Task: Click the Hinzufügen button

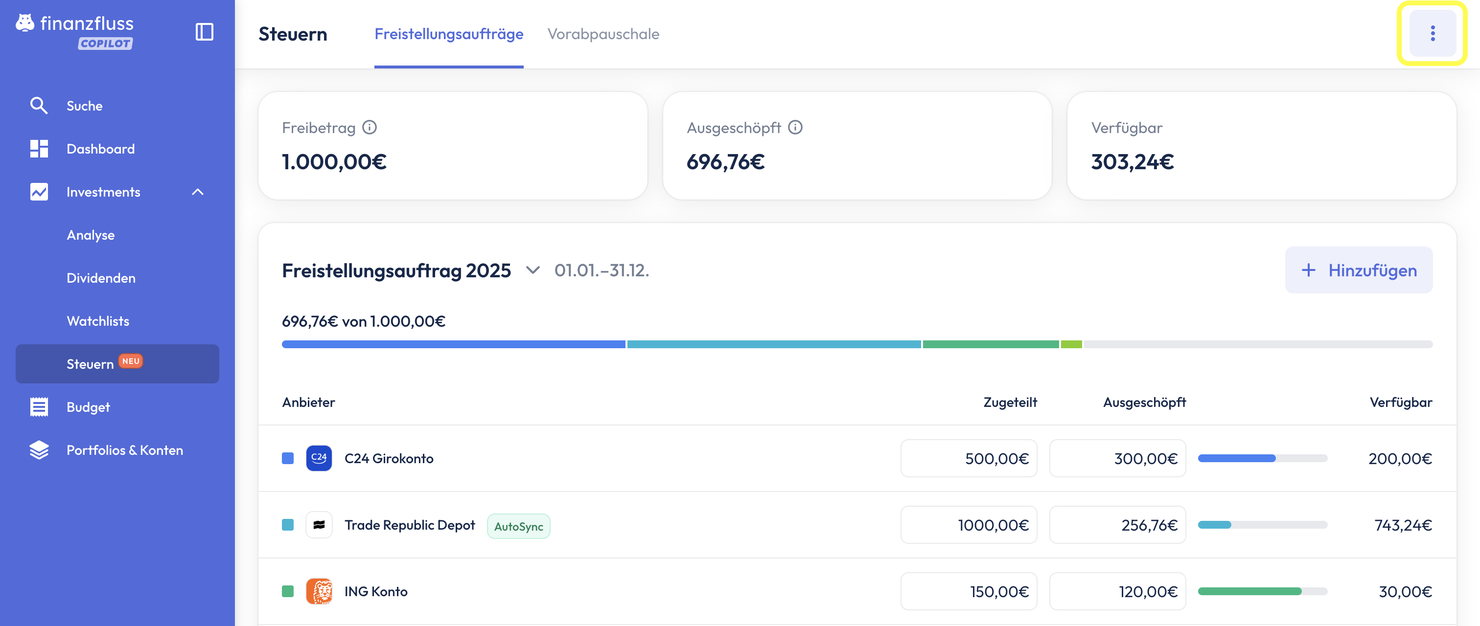Action: tap(1358, 270)
